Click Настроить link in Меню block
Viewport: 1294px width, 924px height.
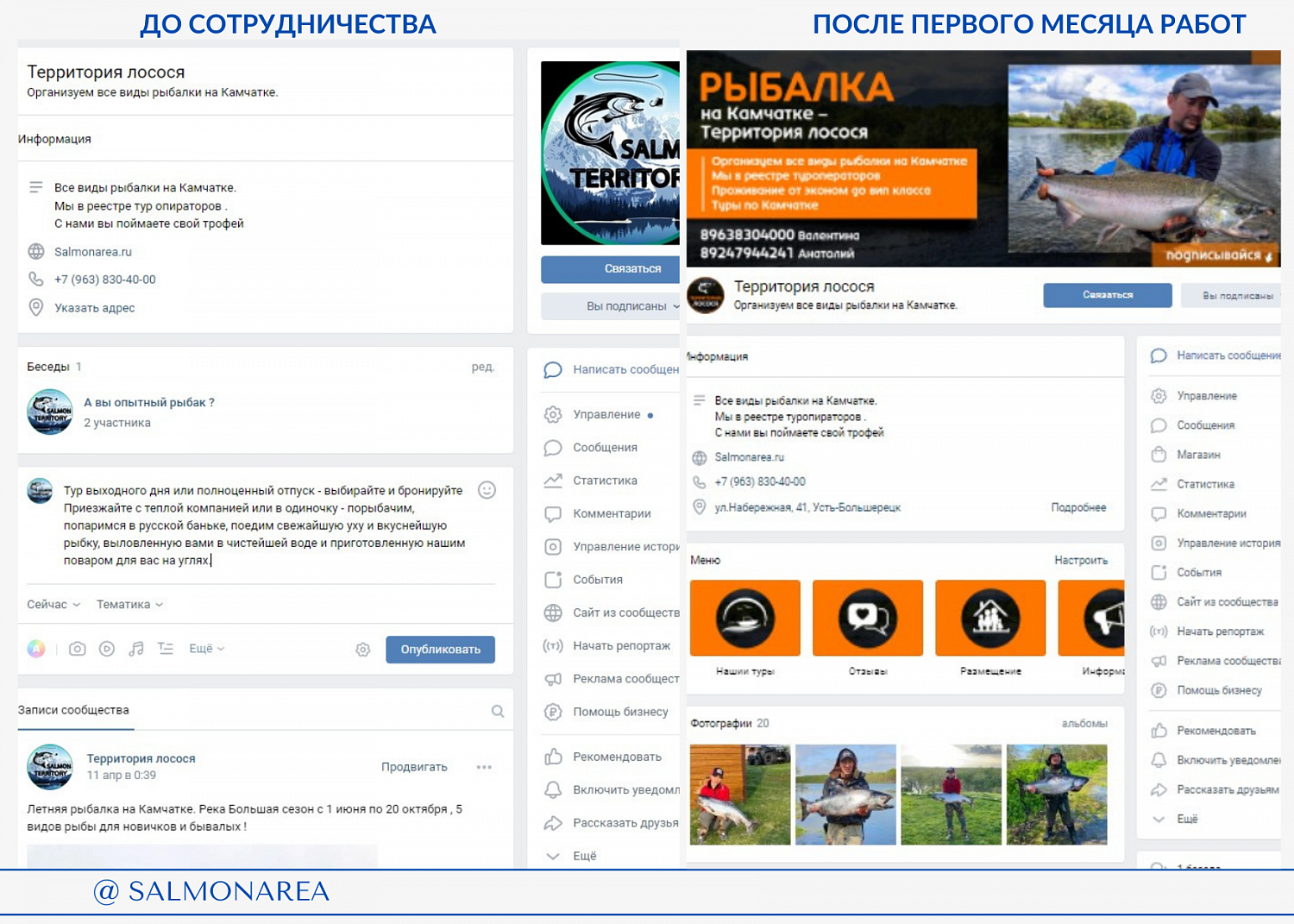pos(1081,560)
